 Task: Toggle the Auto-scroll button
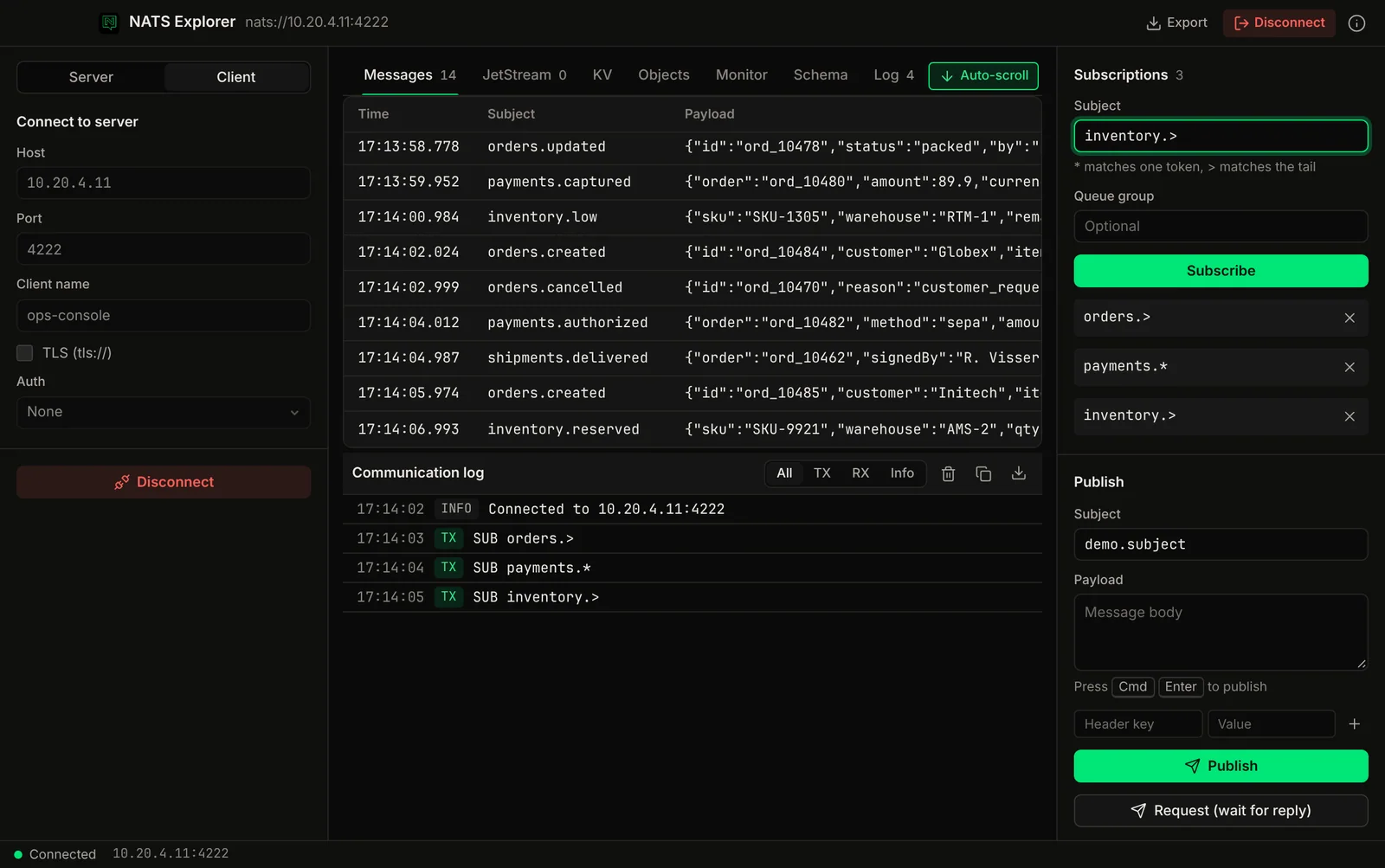click(983, 75)
